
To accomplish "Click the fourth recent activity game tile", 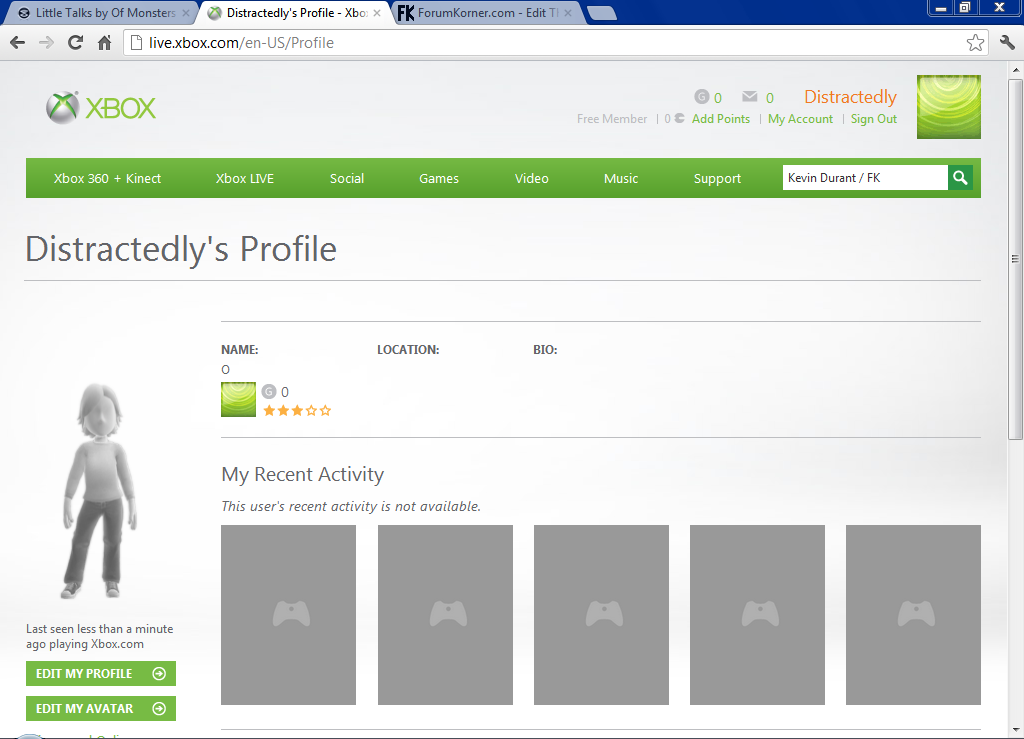I will point(758,615).
